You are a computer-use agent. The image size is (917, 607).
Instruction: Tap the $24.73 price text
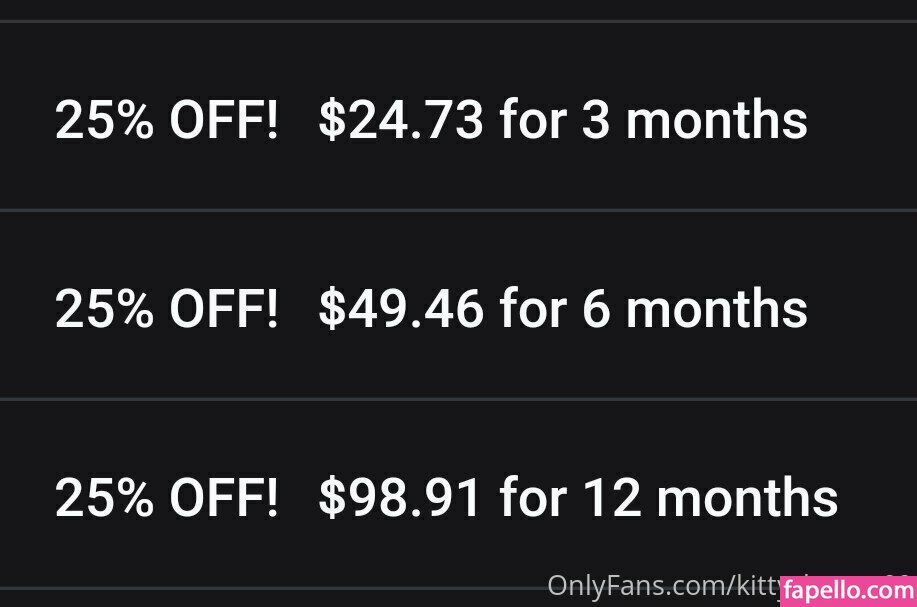[400, 121]
